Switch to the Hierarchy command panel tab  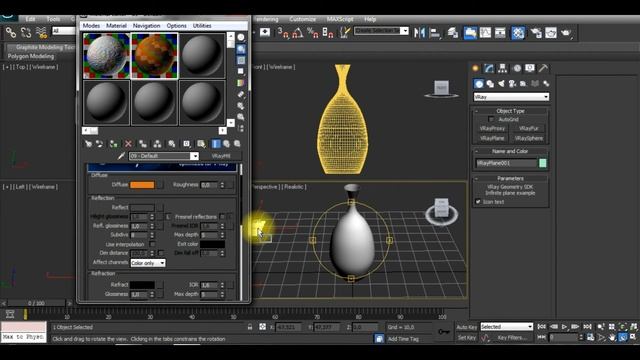click(502, 68)
